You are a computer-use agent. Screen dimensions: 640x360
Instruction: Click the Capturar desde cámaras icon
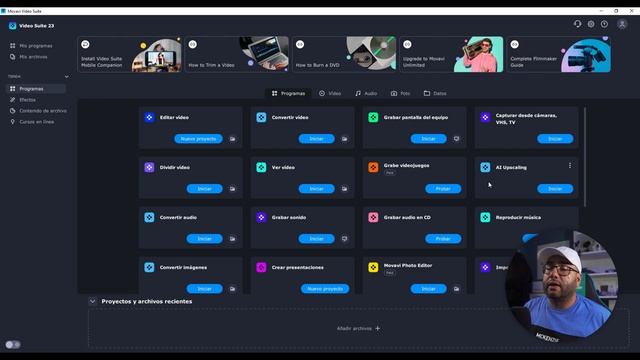tap(485, 118)
